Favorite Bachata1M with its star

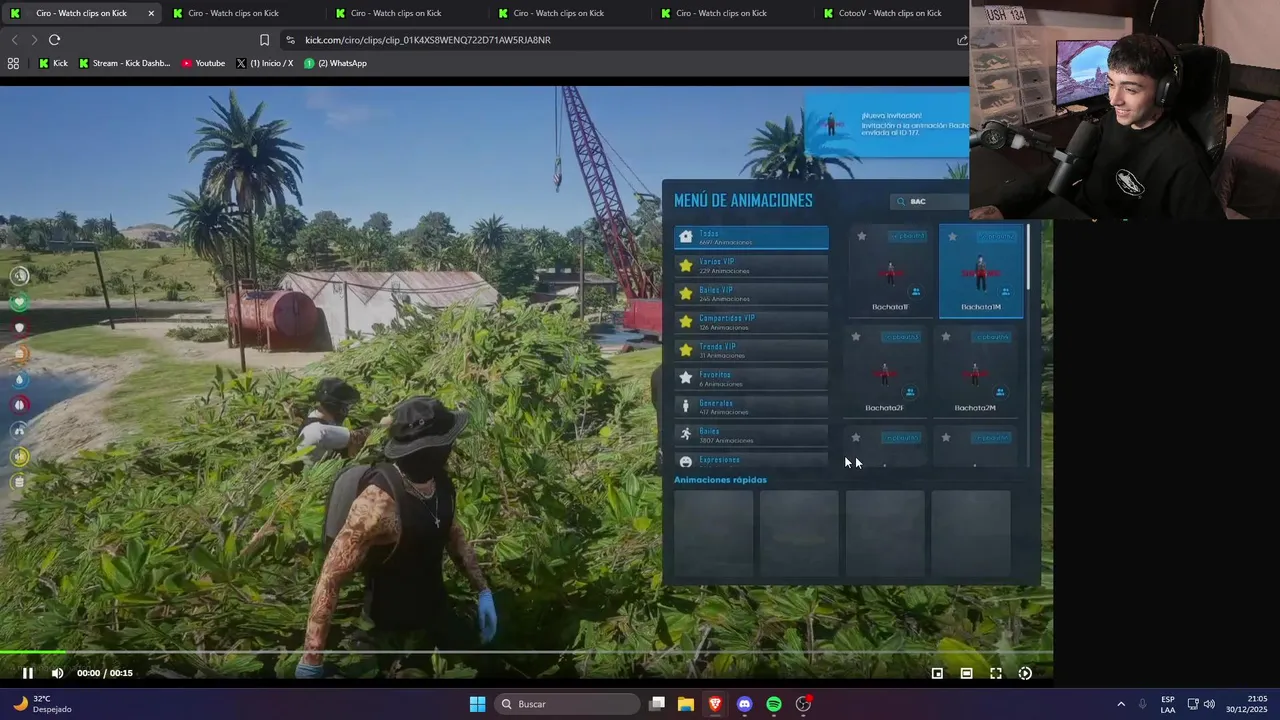point(952,237)
